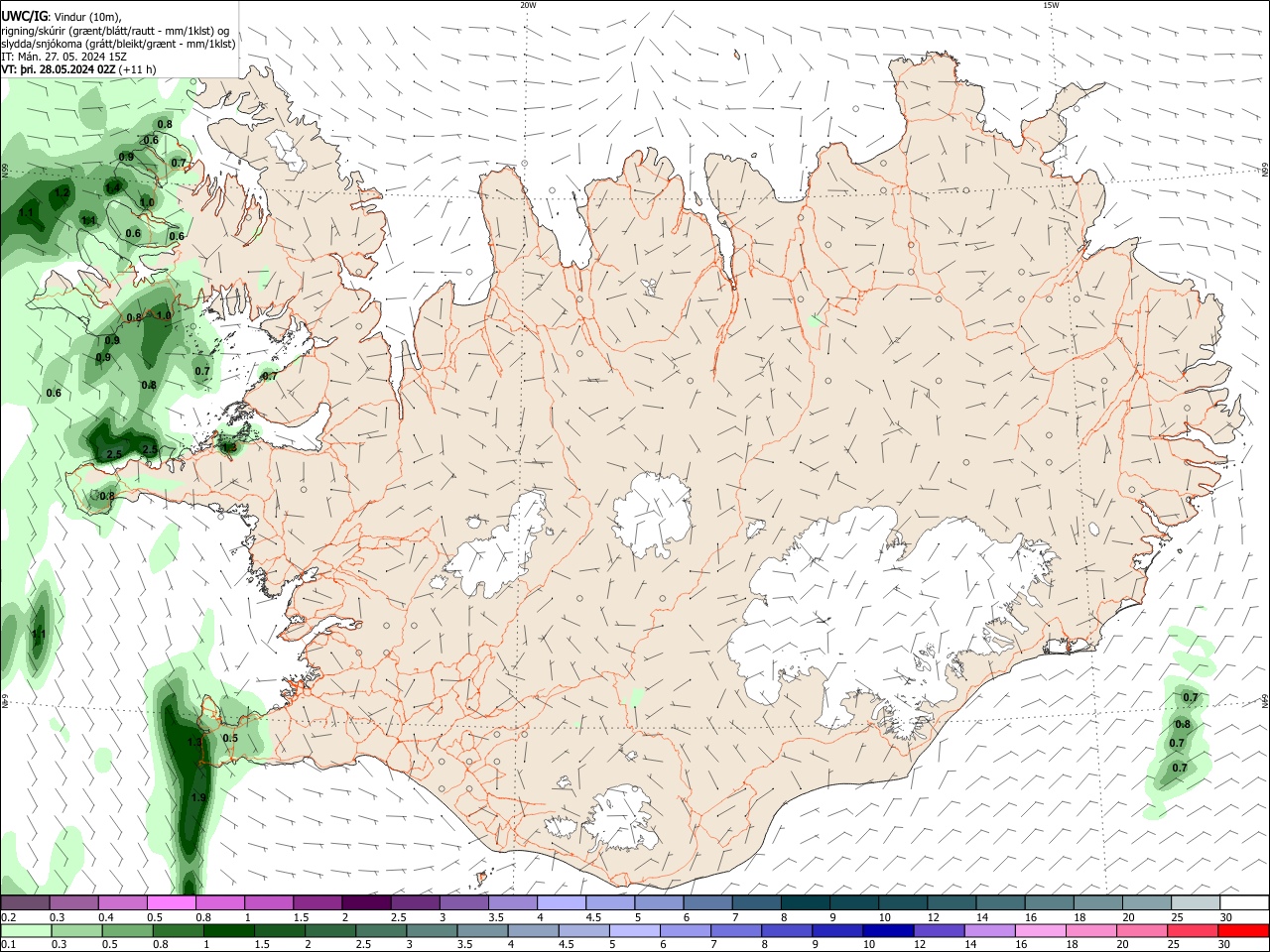This screenshot has width=1270, height=952.
Task: Click the pale gray 25 snow legend swatch
Action: 1196,903
